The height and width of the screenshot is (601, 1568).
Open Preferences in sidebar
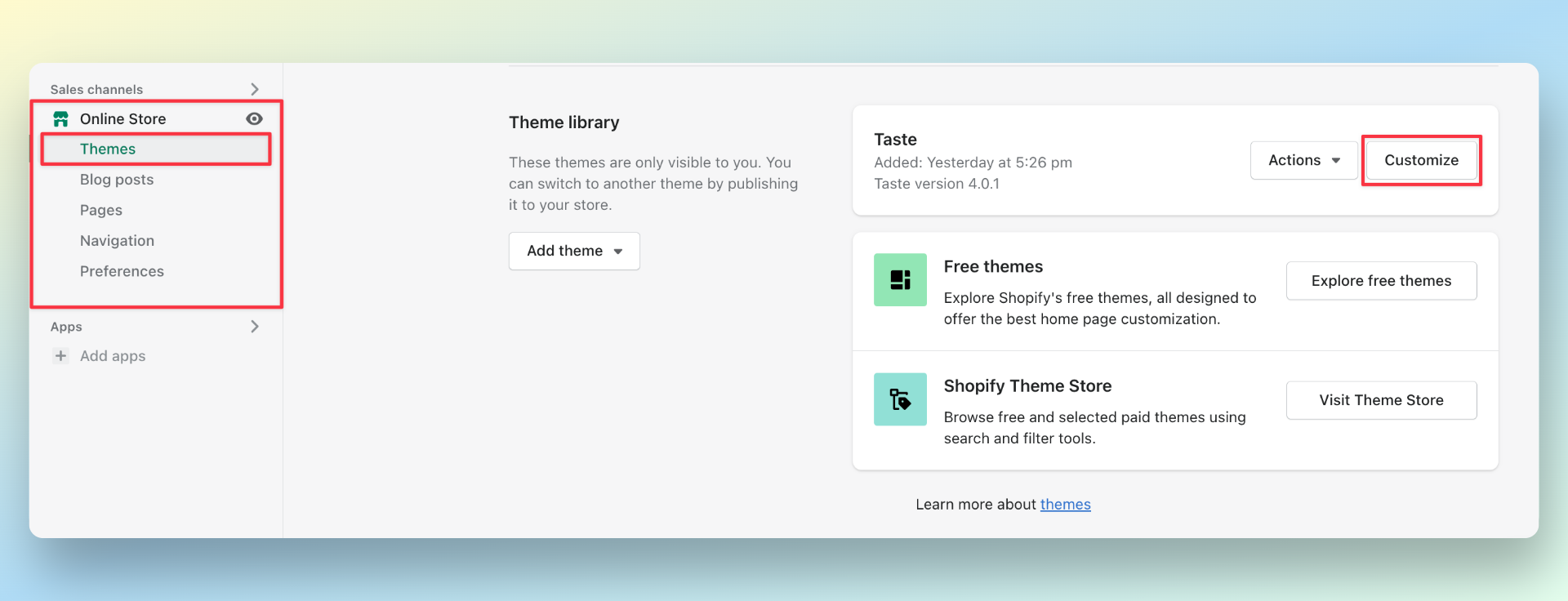click(x=122, y=271)
